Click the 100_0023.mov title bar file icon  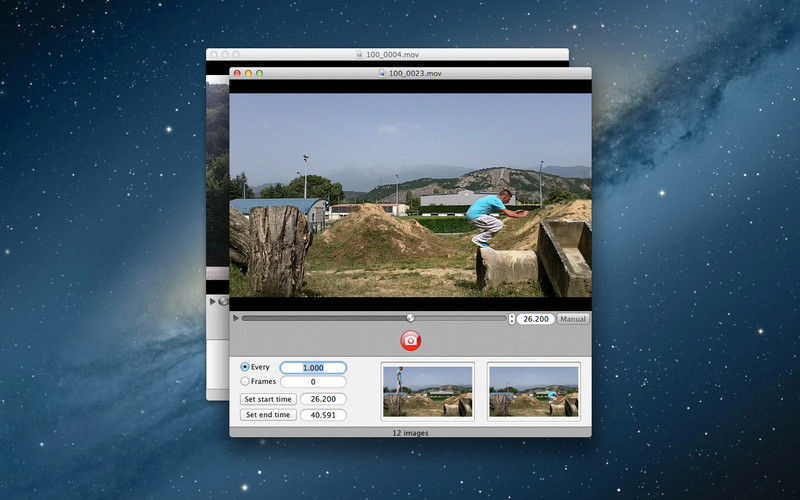(382, 73)
